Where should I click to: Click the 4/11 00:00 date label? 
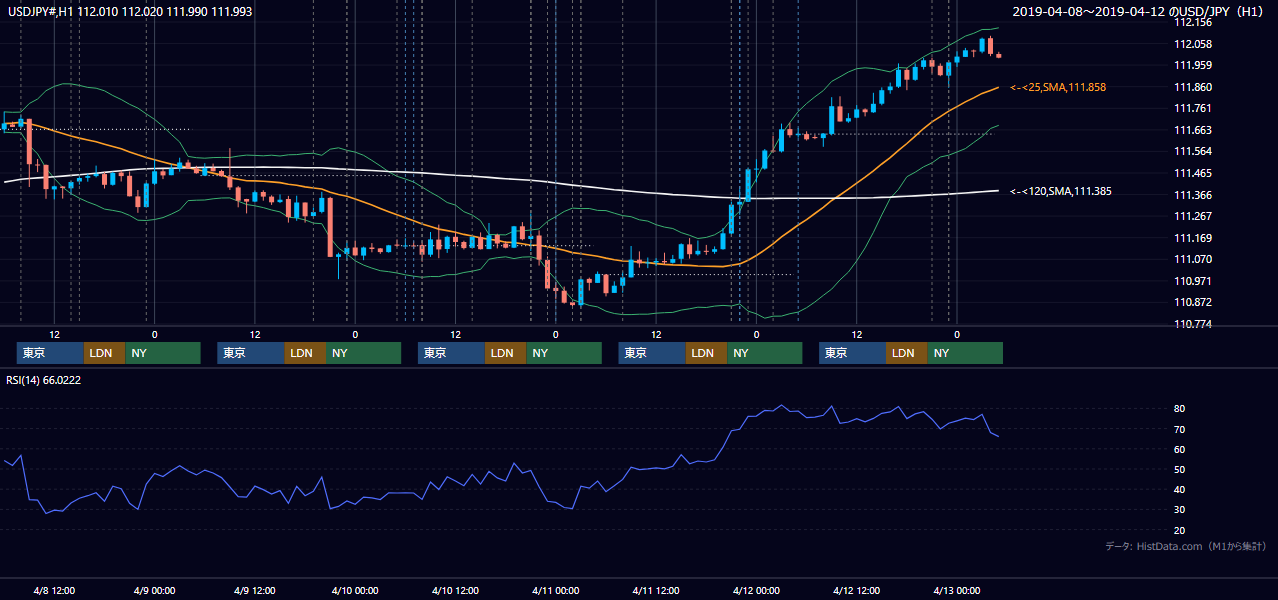pos(556,590)
